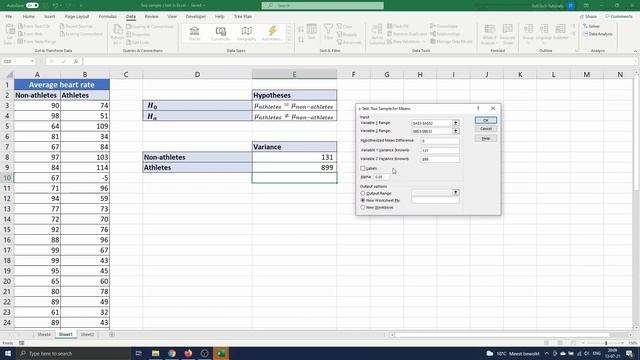Click the search box in title bar

(322, 5)
